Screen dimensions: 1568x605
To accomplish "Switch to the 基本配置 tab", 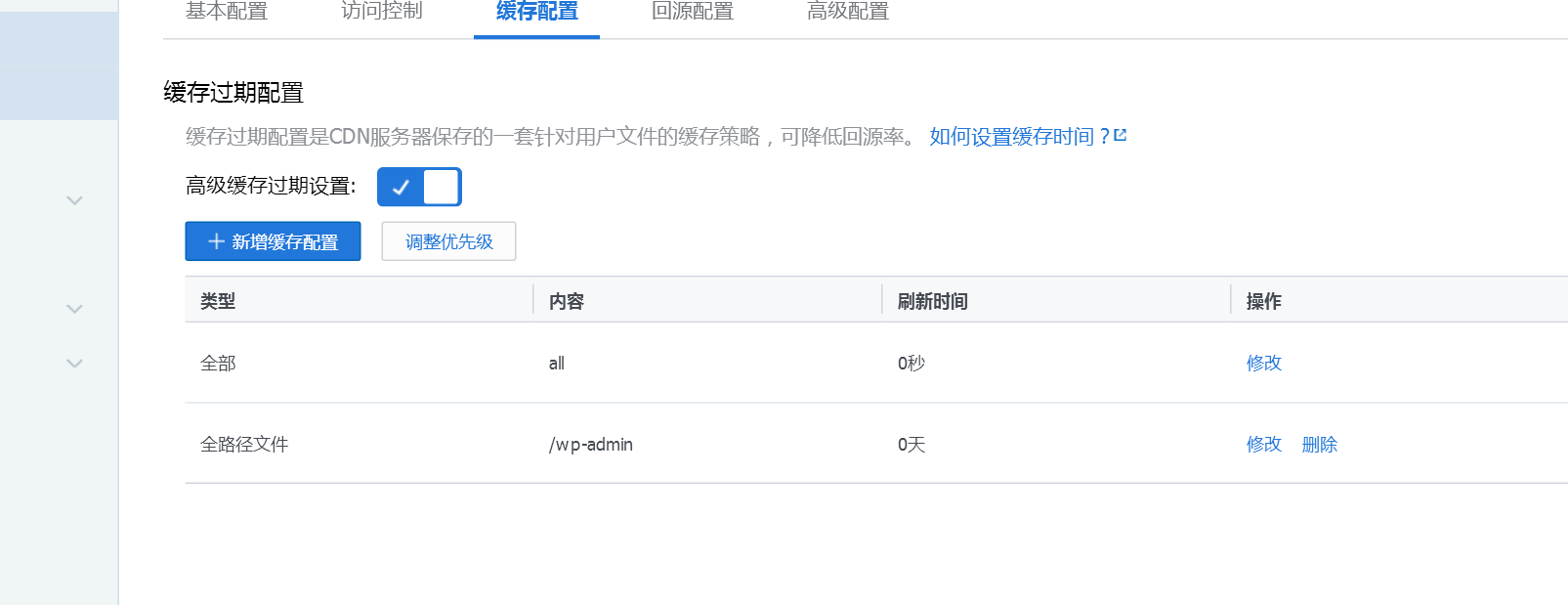I will pyautogui.click(x=227, y=12).
